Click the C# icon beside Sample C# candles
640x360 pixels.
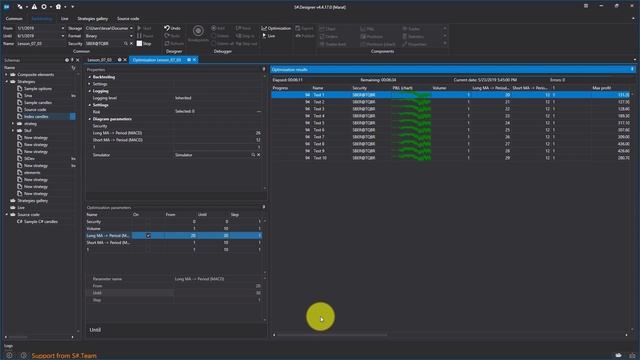coord(19,221)
